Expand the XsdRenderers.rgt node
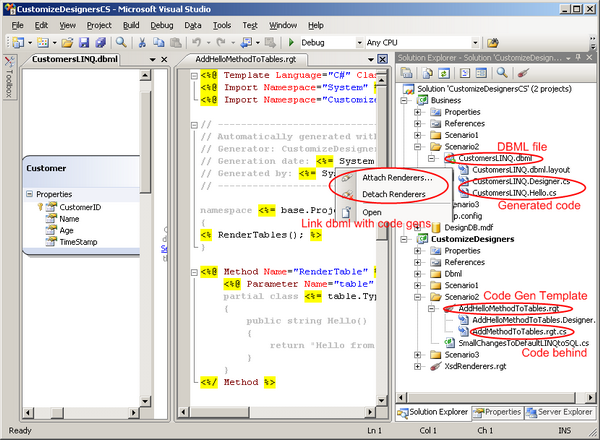This screenshot has height=440, width=600. (417, 366)
